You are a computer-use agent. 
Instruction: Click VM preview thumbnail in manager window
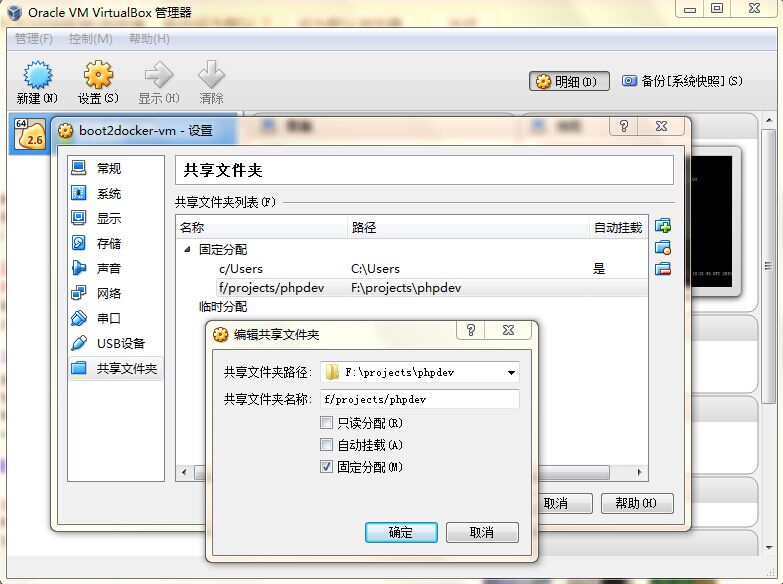coord(712,221)
